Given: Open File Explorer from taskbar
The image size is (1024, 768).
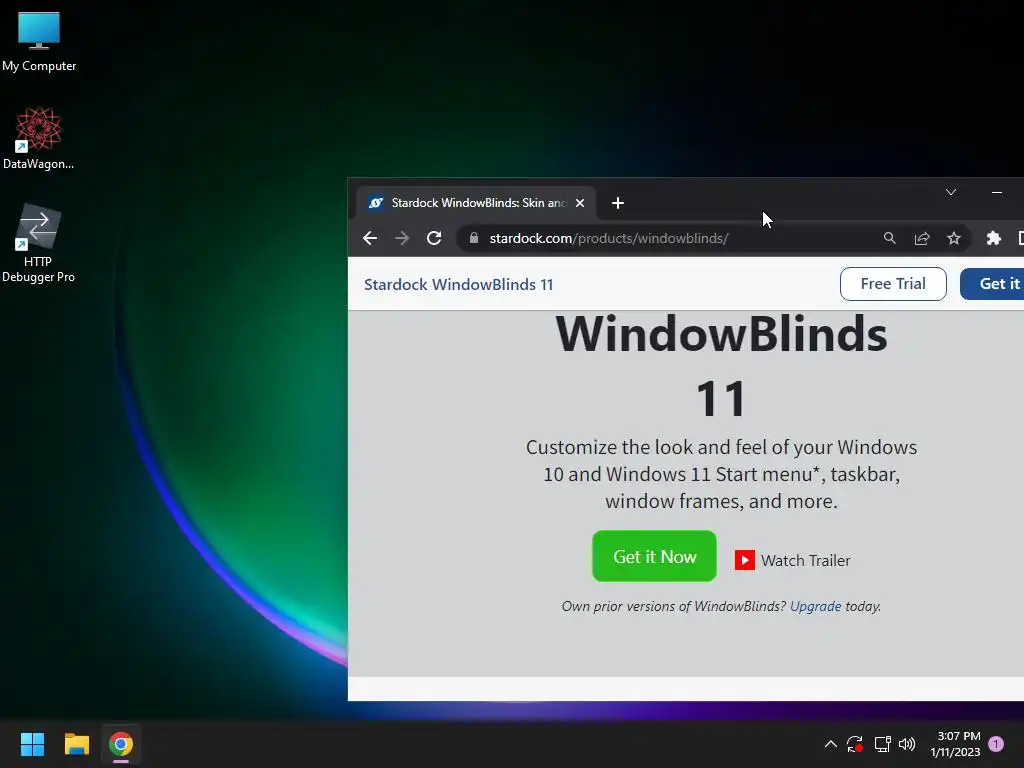Looking at the screenshot, I should [76, 744].
